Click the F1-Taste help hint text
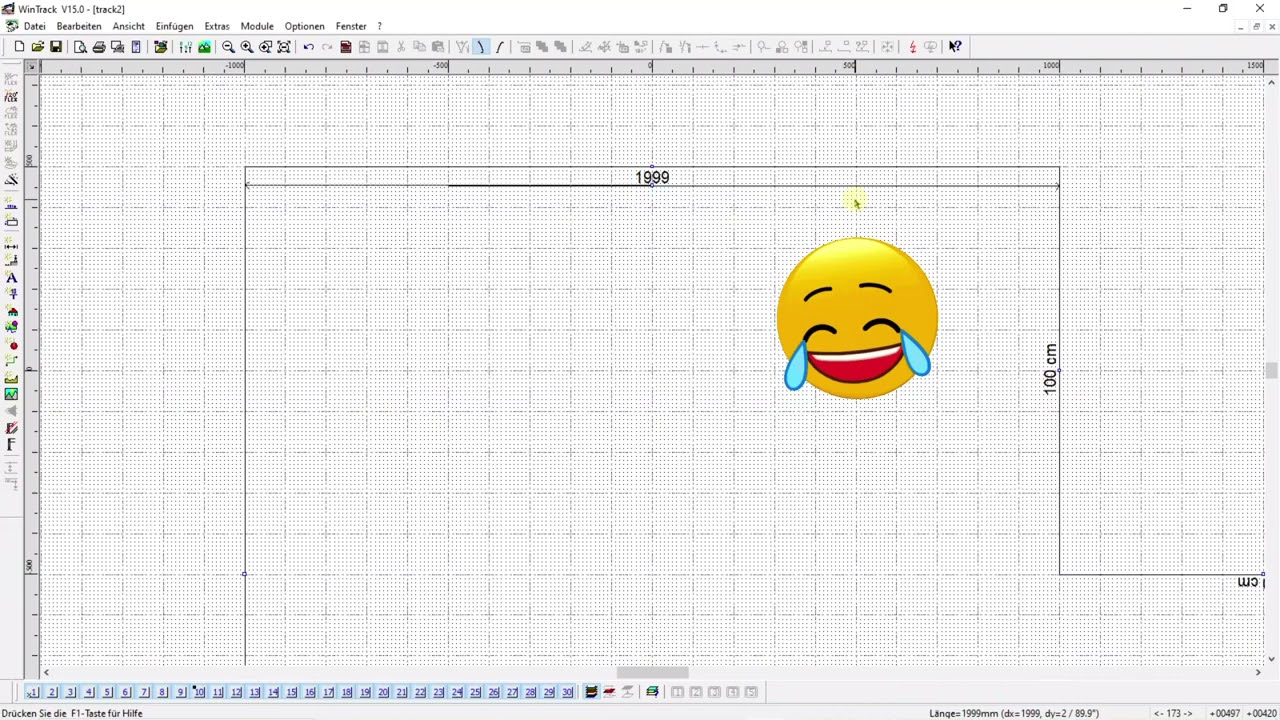Image resolution: width=1280 pixels, height=720 pixels. (x=72, y=713)
